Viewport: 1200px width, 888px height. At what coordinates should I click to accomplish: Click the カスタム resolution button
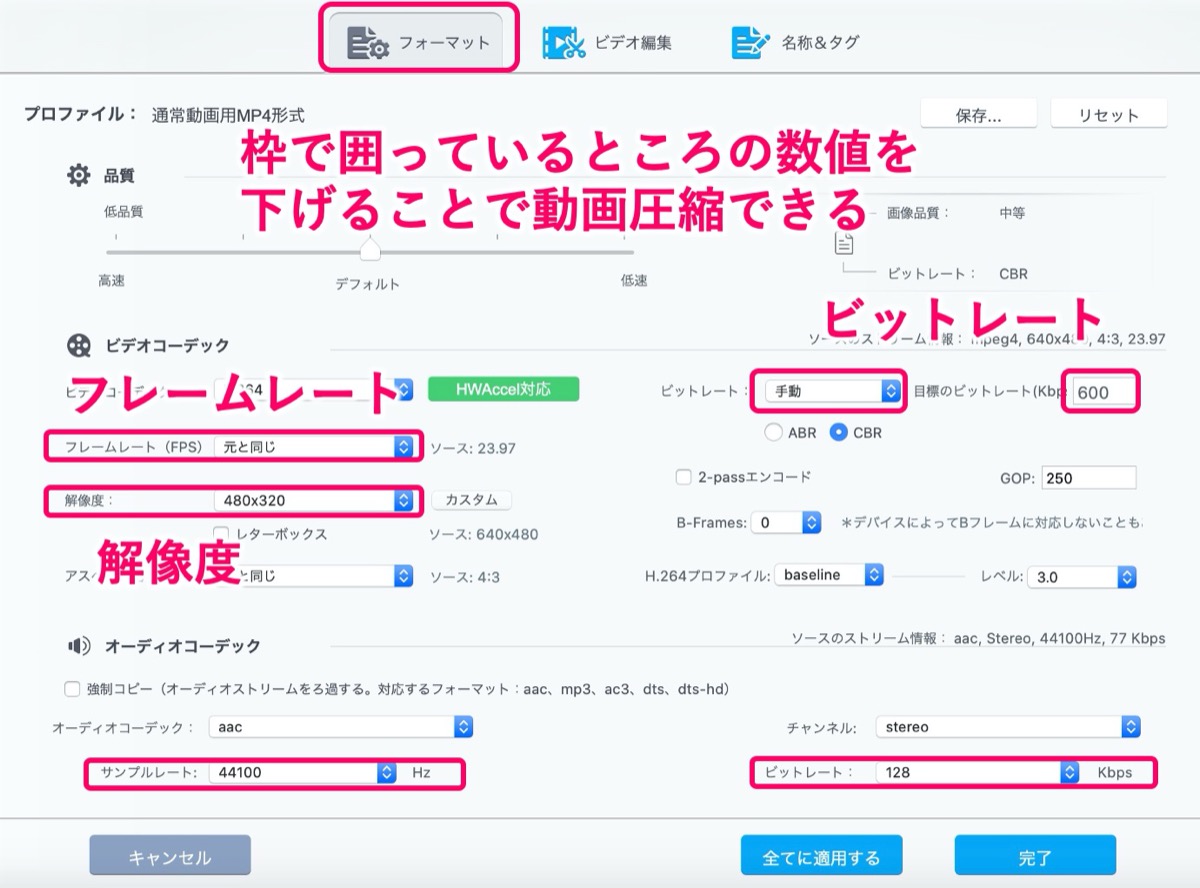[472, 499]
